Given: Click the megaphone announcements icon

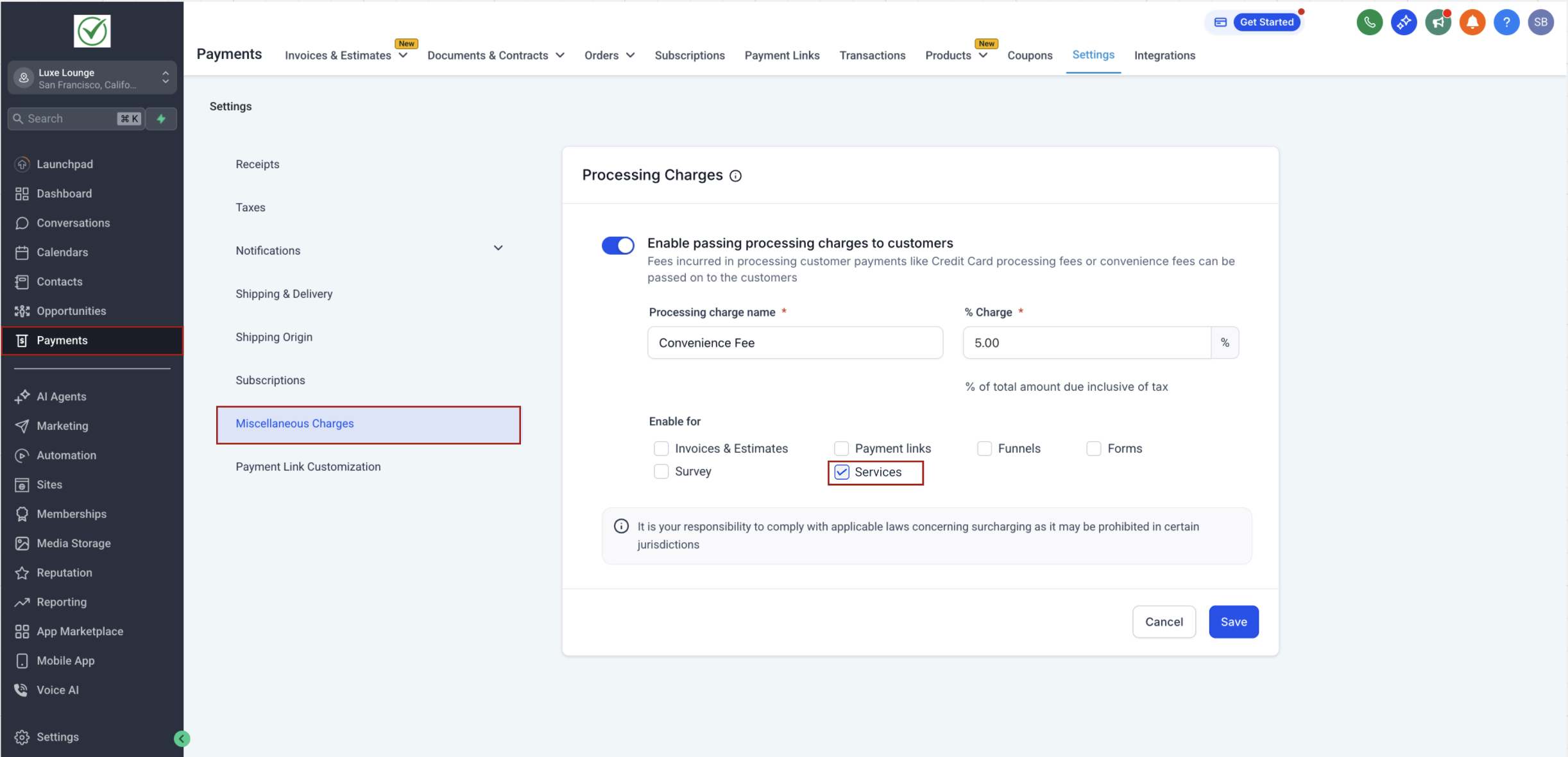Looking at the screenshot, I should (1438, 22).
